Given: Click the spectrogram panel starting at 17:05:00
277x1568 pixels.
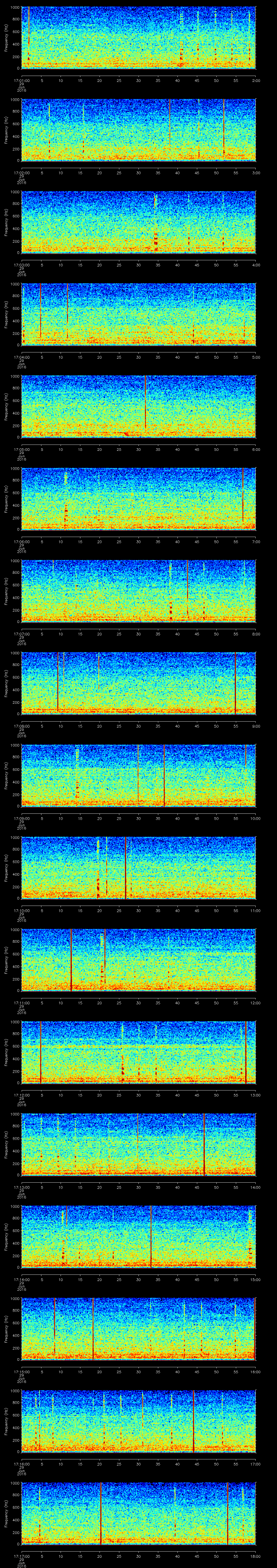Looking at the screenshot, I should point(139,407).
